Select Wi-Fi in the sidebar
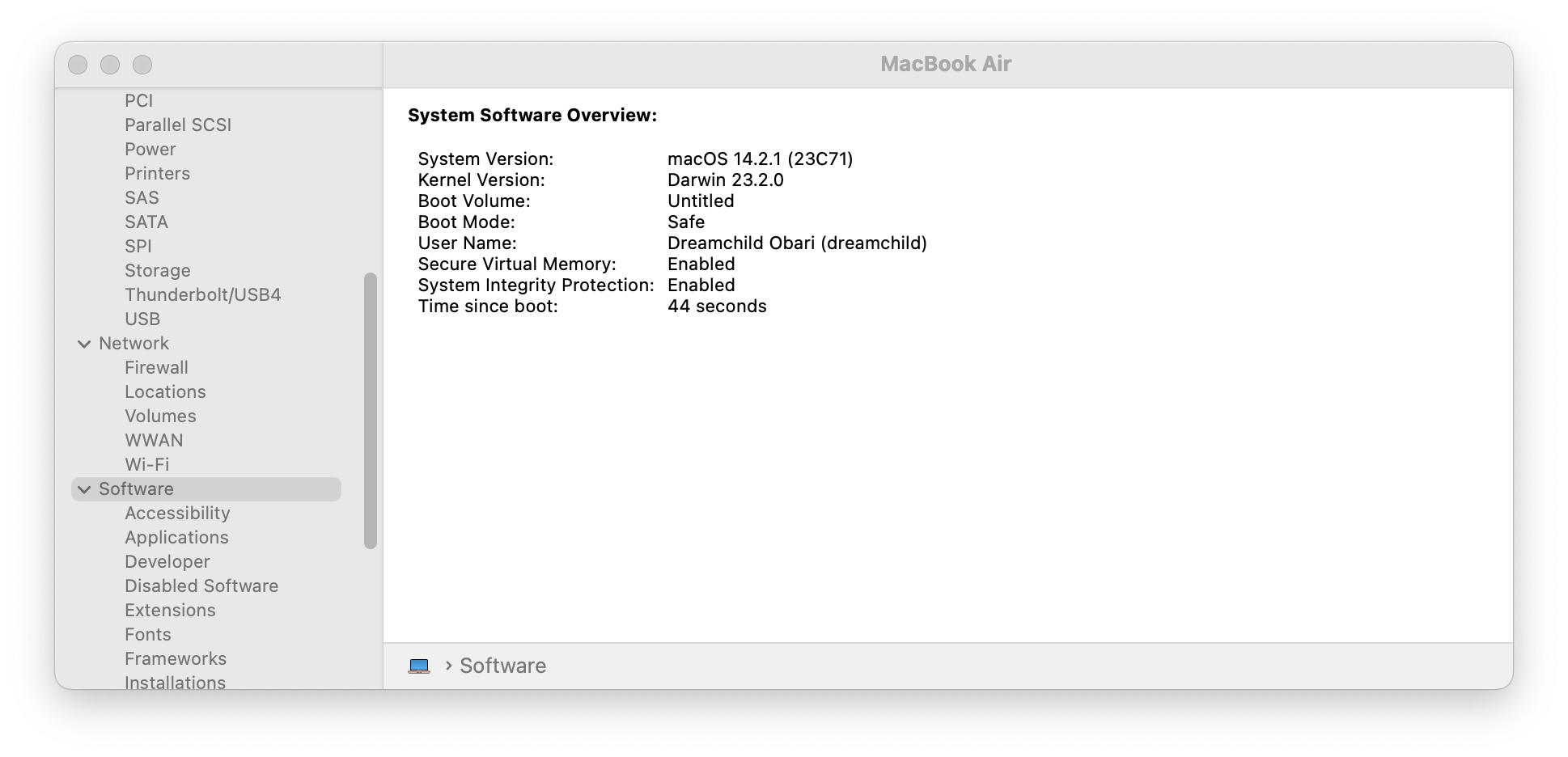1568x757 pixels. point(146,464)
